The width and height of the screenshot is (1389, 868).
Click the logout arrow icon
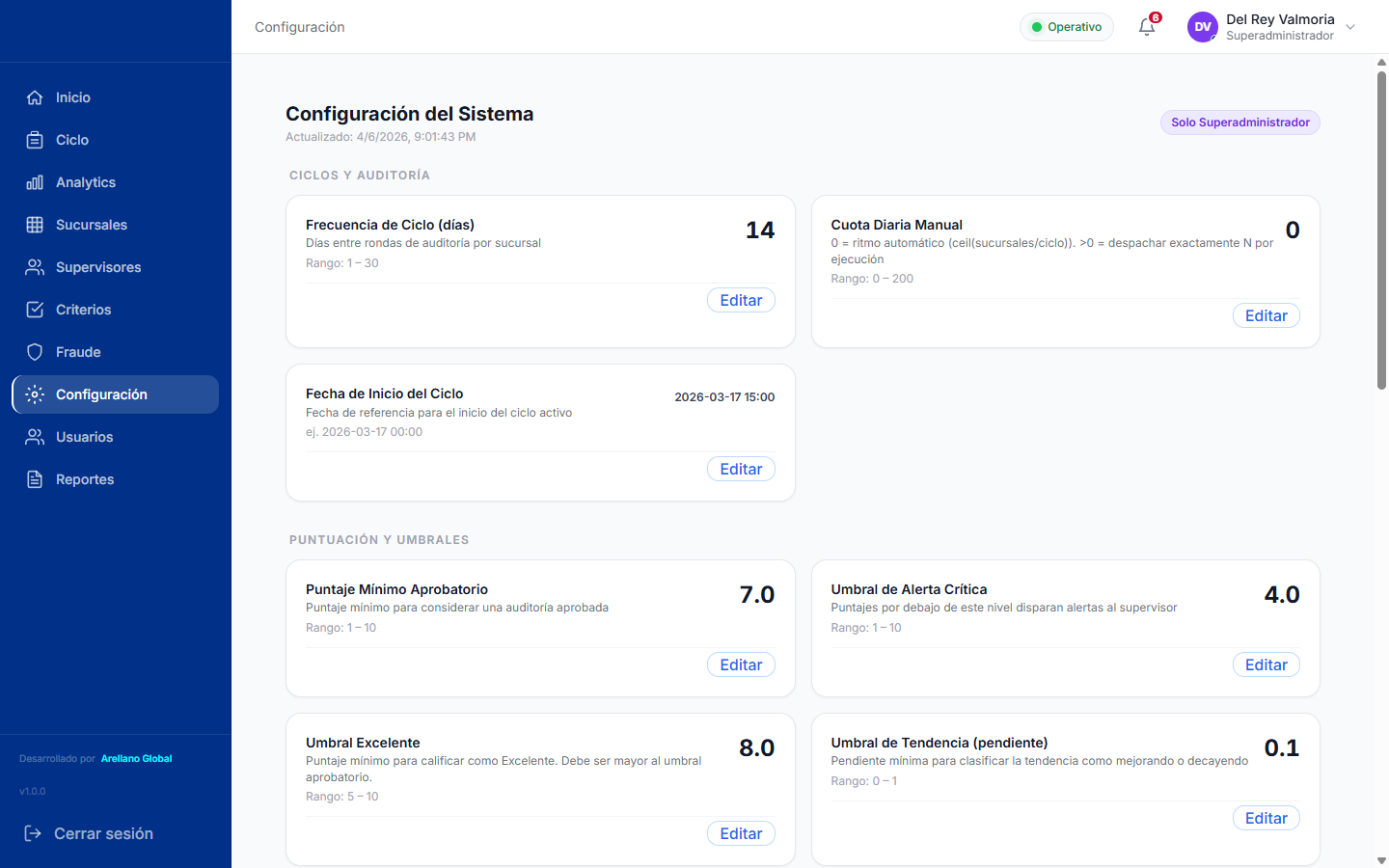(33, 833)
